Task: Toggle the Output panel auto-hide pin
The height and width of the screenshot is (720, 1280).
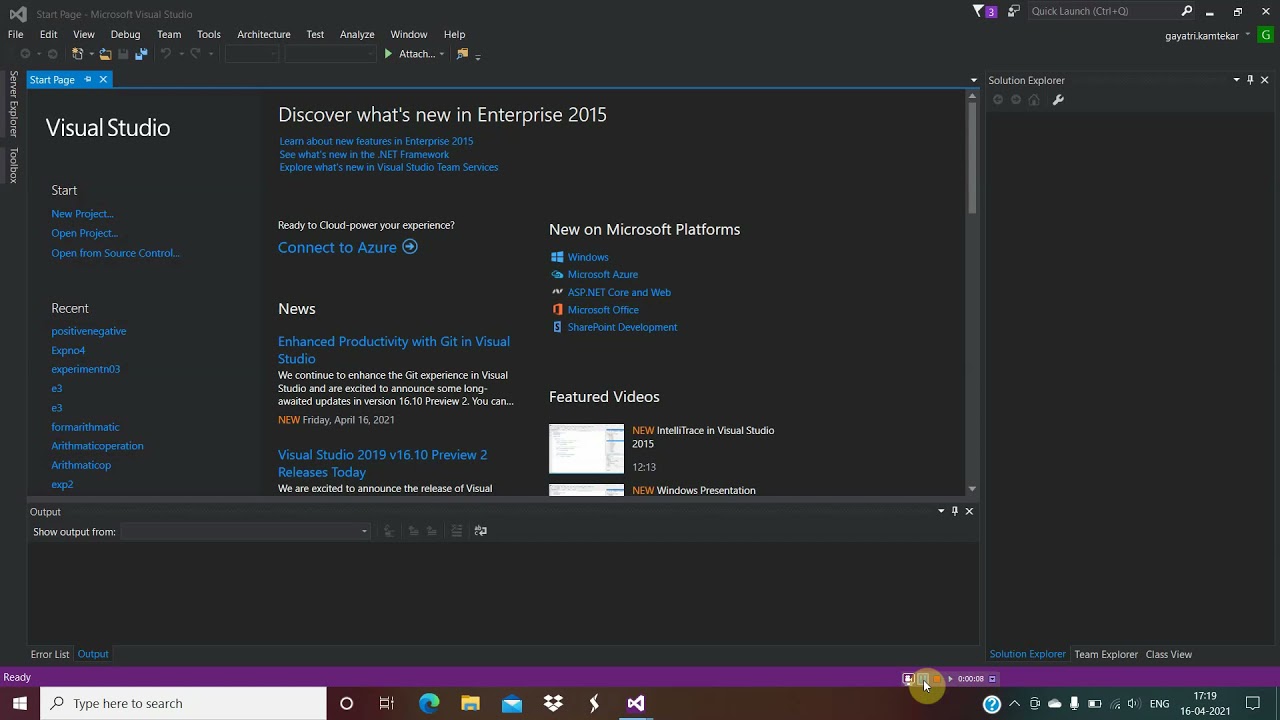Action: click(x=955, y=511)
